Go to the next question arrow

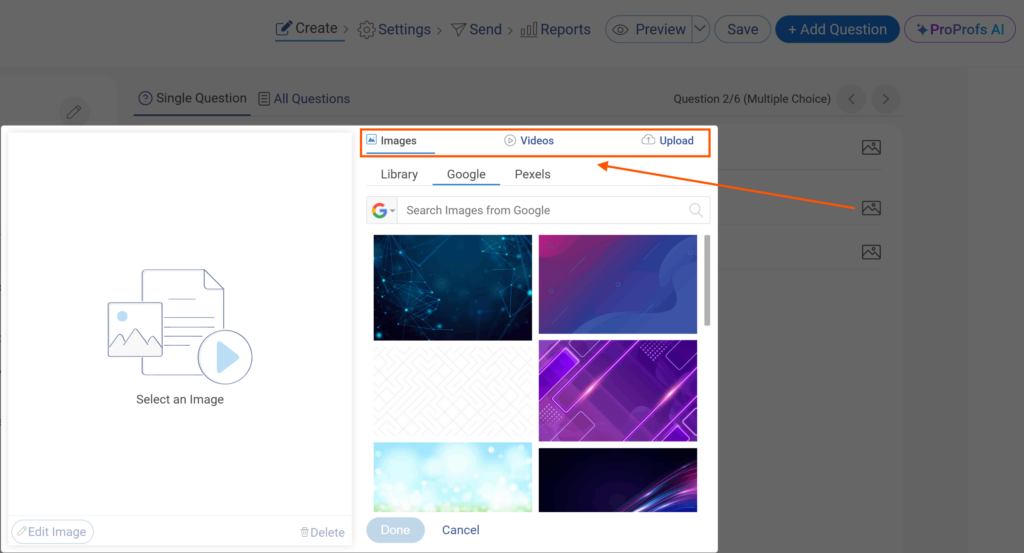click(x=886, y=99)
